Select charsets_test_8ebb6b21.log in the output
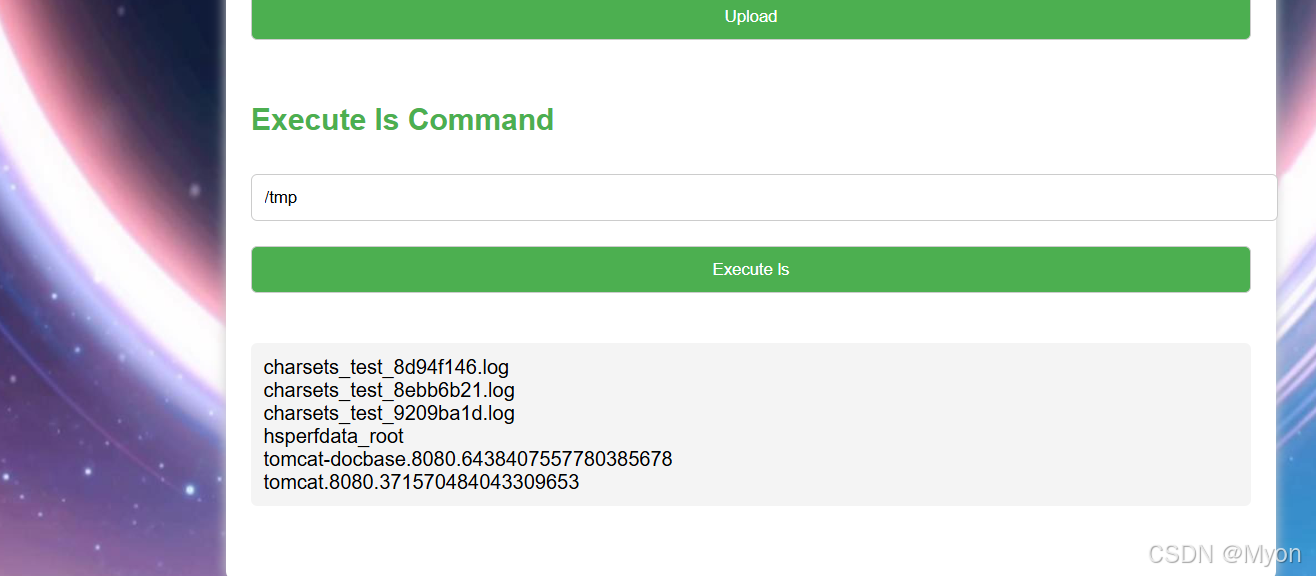This screenshot has width=1316, height=576. coord(389,390)
